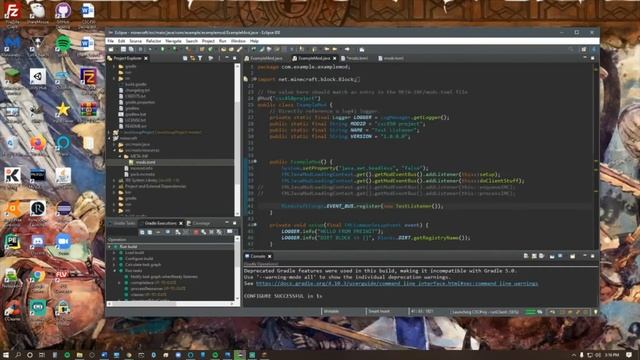Close the Console view tab

tap(270, 256)
